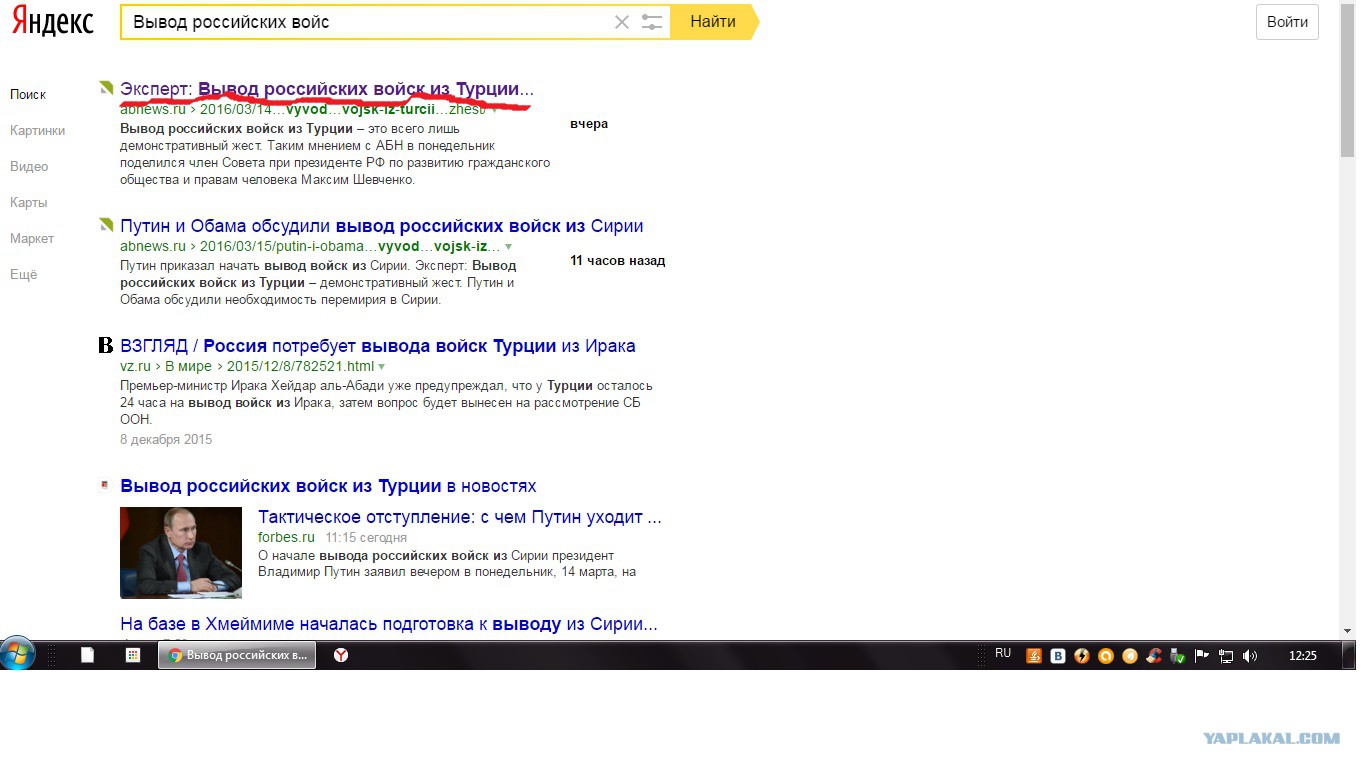Open the grid-style taskbar icon
The width and height of the screenshot is (1366, 768).
coord(132,656)
